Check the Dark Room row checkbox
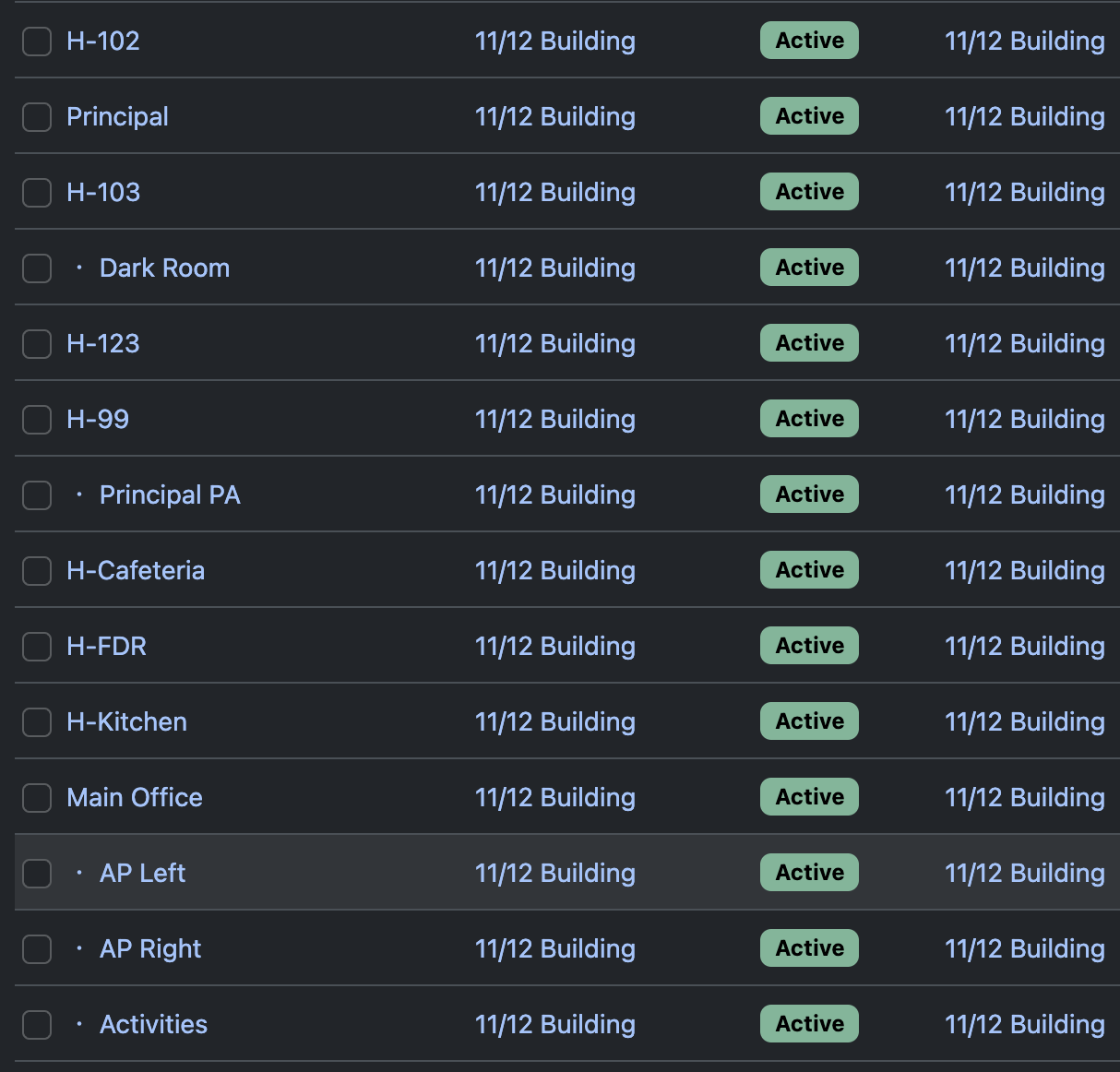Screen dimensions: 1120x1072 (x=36, y=268)
